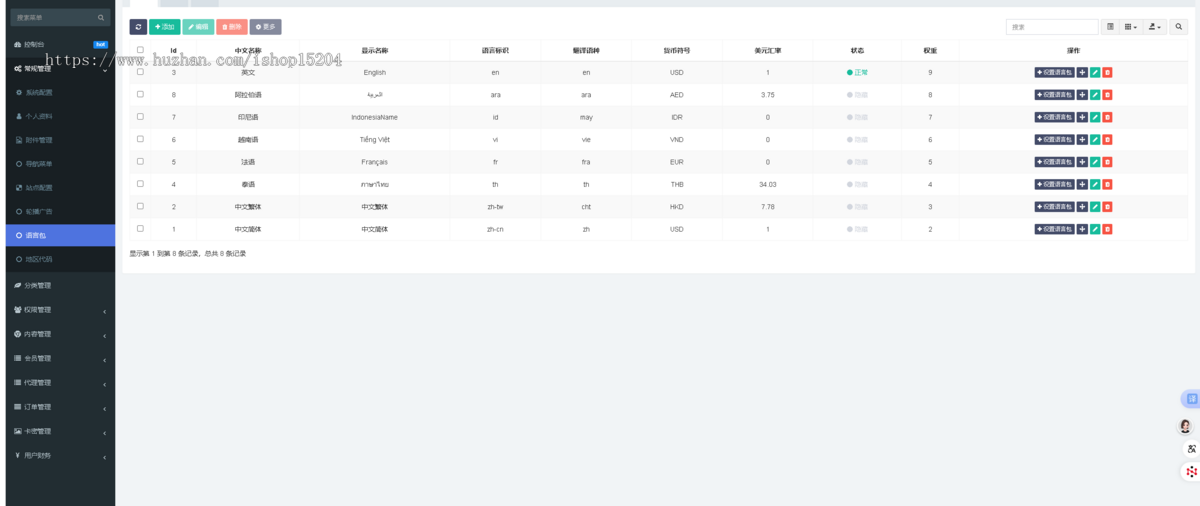
Task: Click the table toggle view icon
Action: tap(1110, 27)
